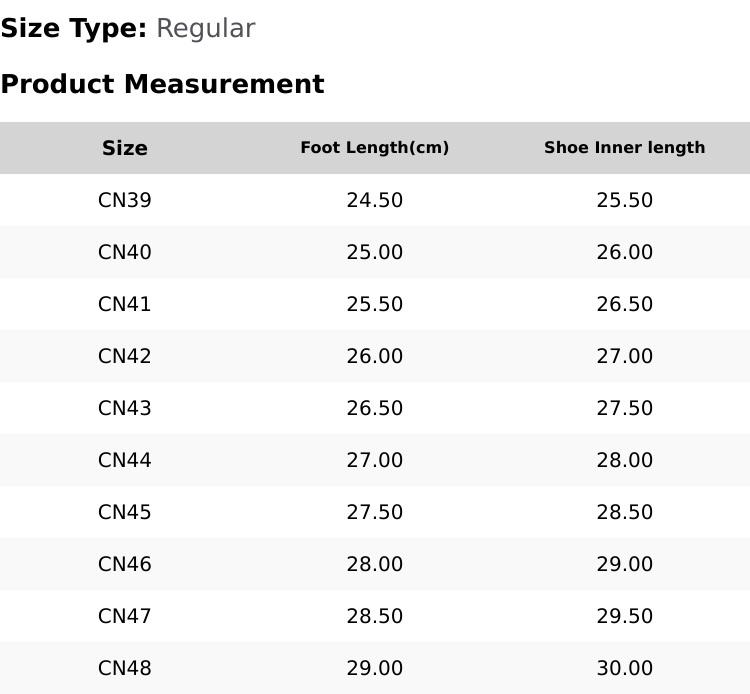The width and height of the screenshot is (750, 694).
Task: Select the CN44 size cell
Action: [x=124, y=460]
